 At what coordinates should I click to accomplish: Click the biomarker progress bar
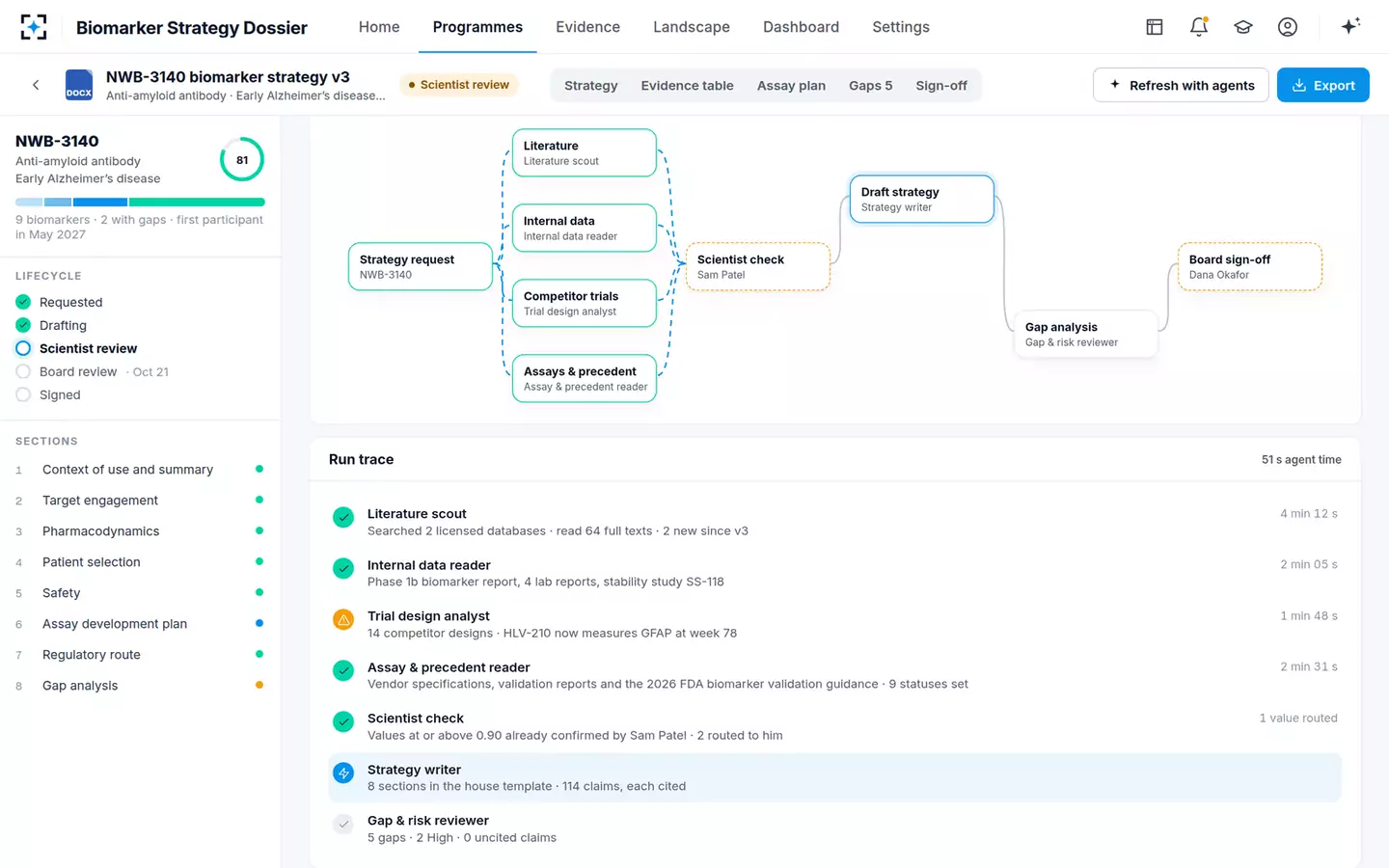click(x=140, y=202)
